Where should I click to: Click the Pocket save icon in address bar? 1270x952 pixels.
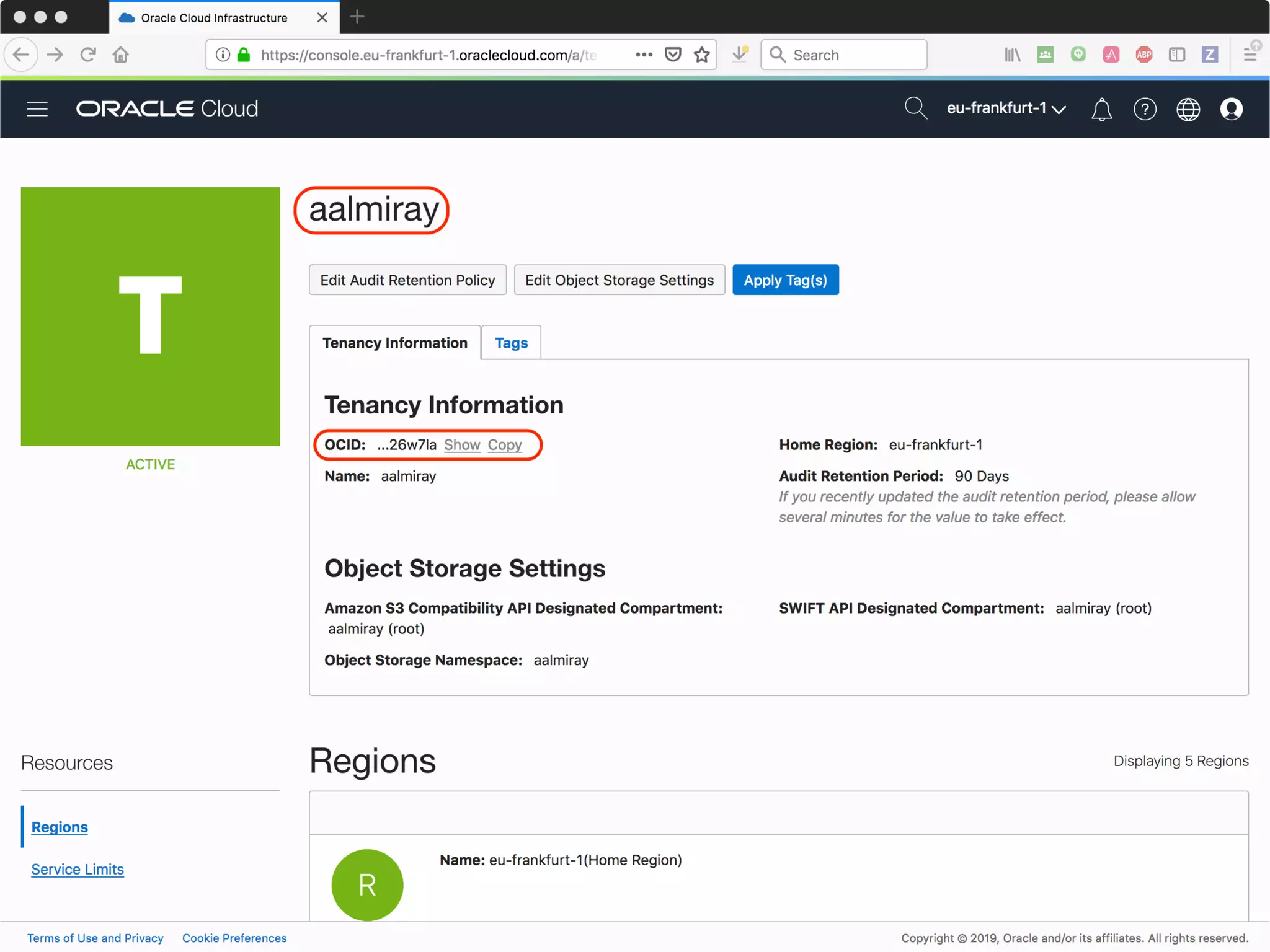click(x=673, y=55)
